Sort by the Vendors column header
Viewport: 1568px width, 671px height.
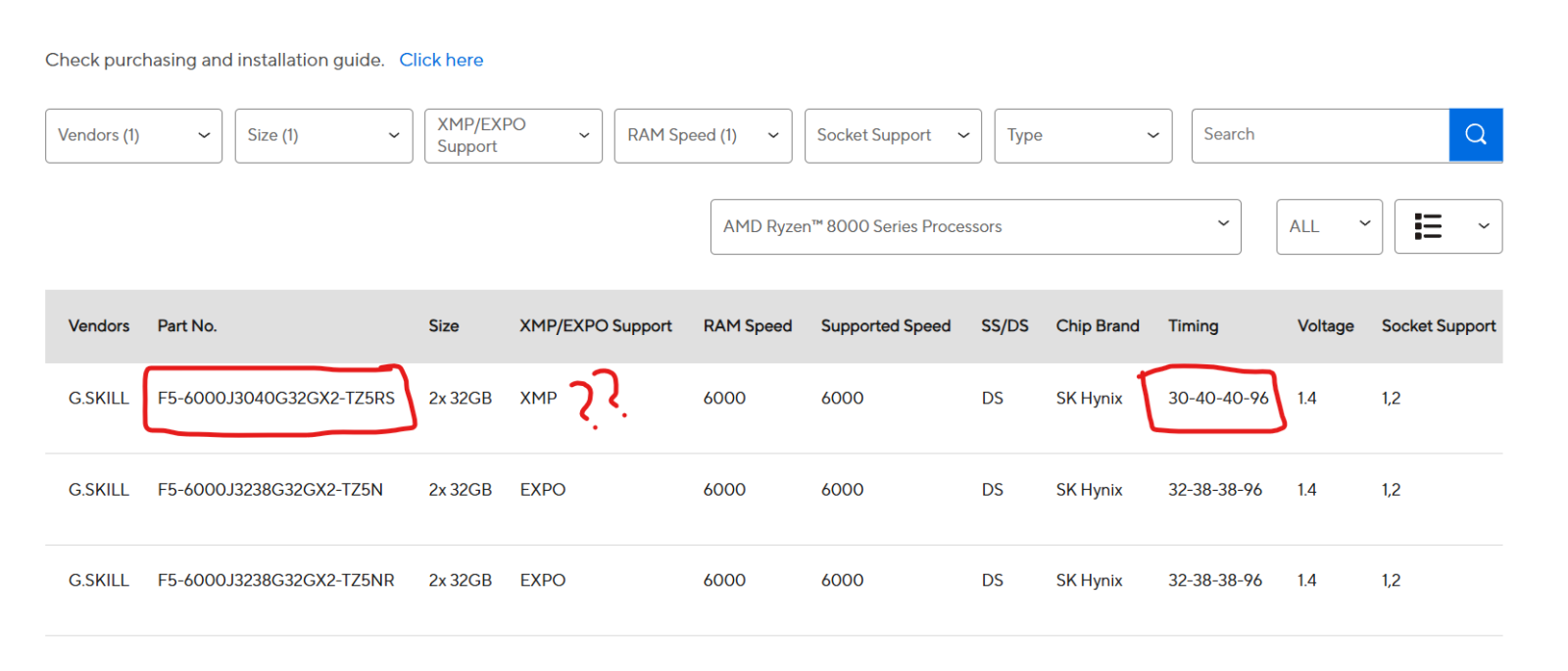(99, 326)
